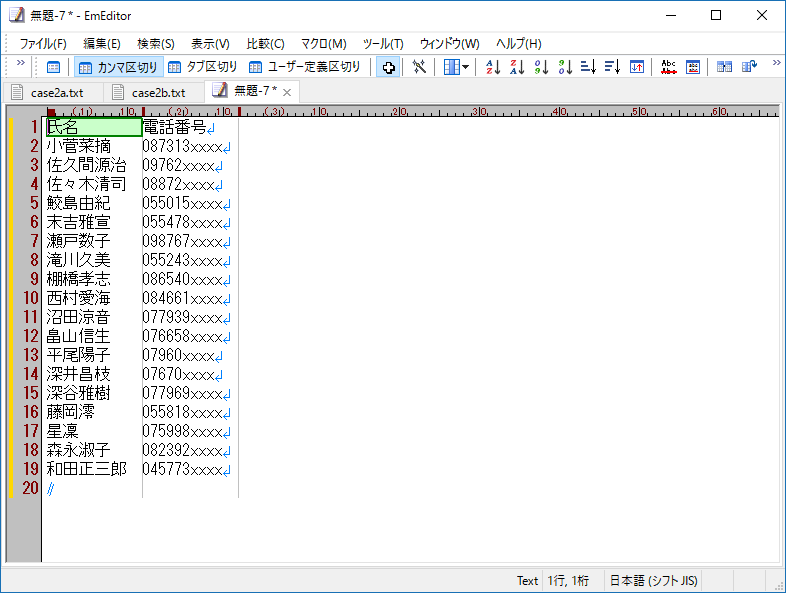
Task: Click the name 和田正三郎
Action: [86, 469]
